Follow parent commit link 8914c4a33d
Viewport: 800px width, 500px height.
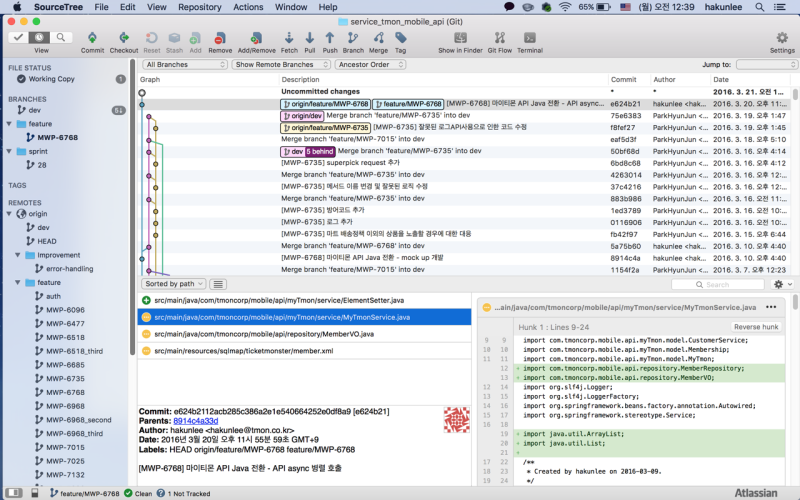195,421
